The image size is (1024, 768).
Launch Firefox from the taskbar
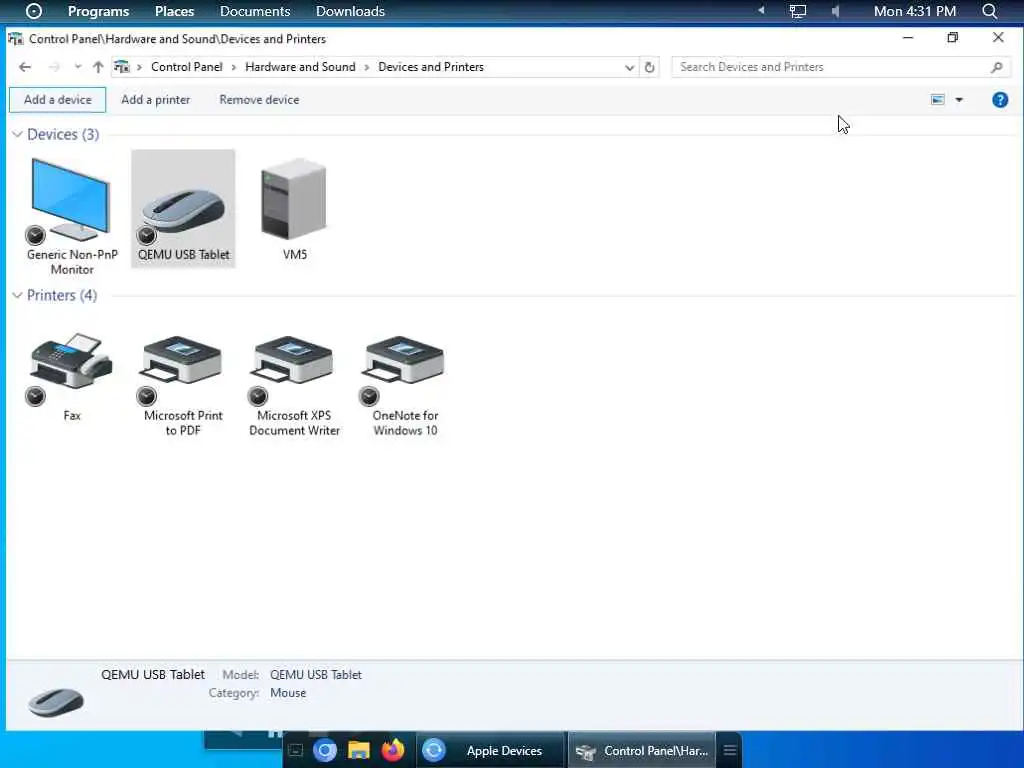[393, 750]
